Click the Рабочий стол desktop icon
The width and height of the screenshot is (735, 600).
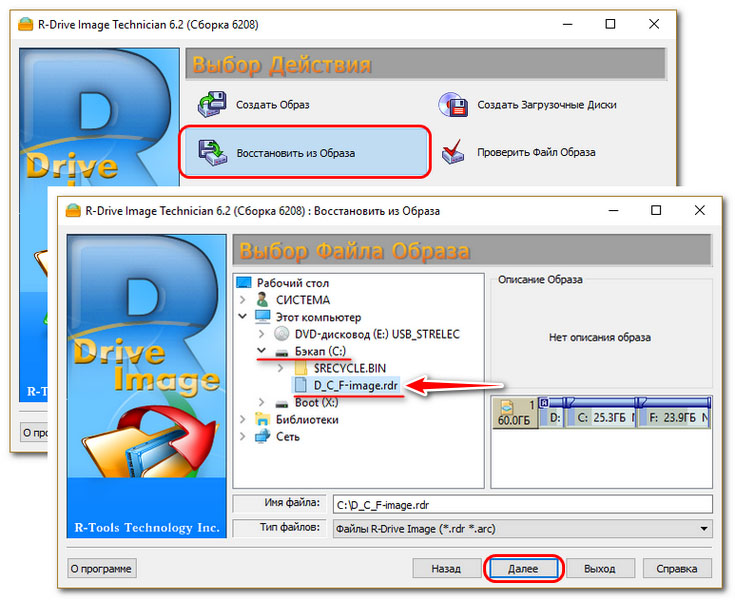(x=244, y=283)
